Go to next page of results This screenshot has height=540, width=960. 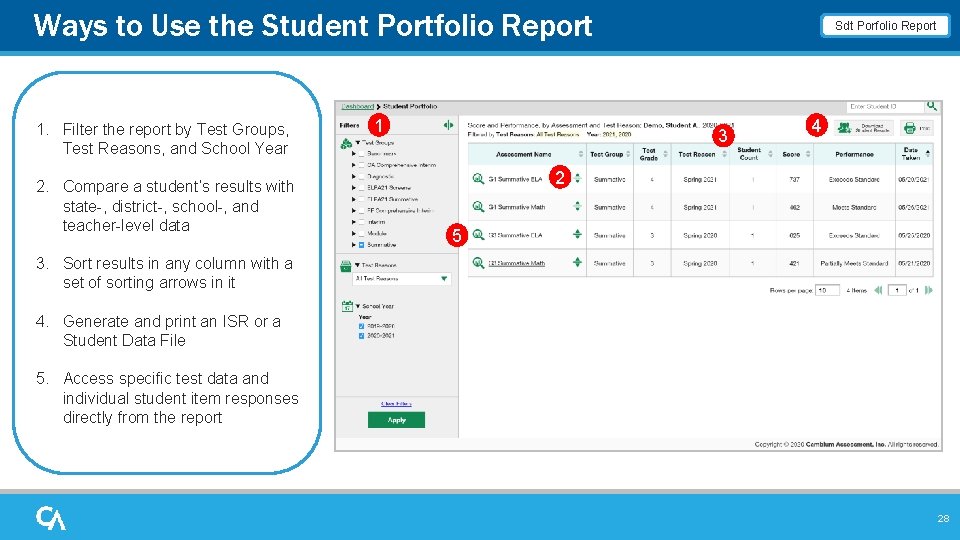929,290
